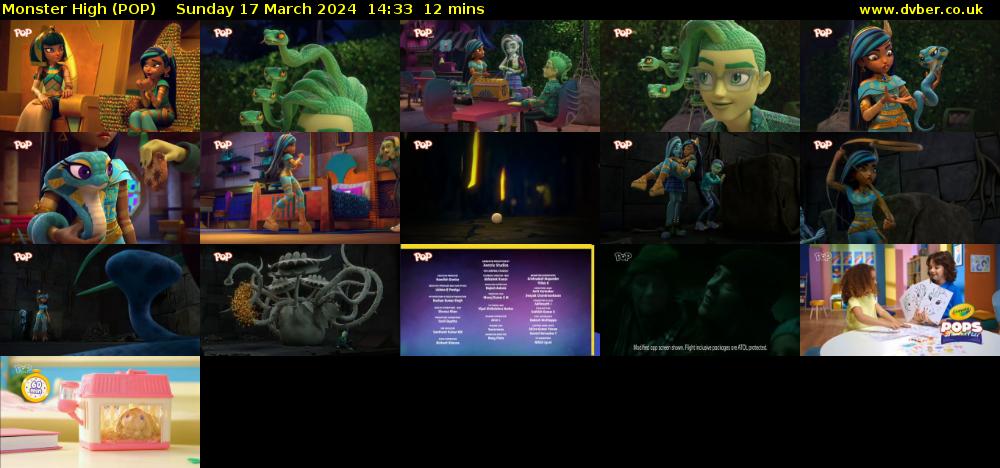Open thumbnail of girl walking in bedroom

click(x=300, y=188)
